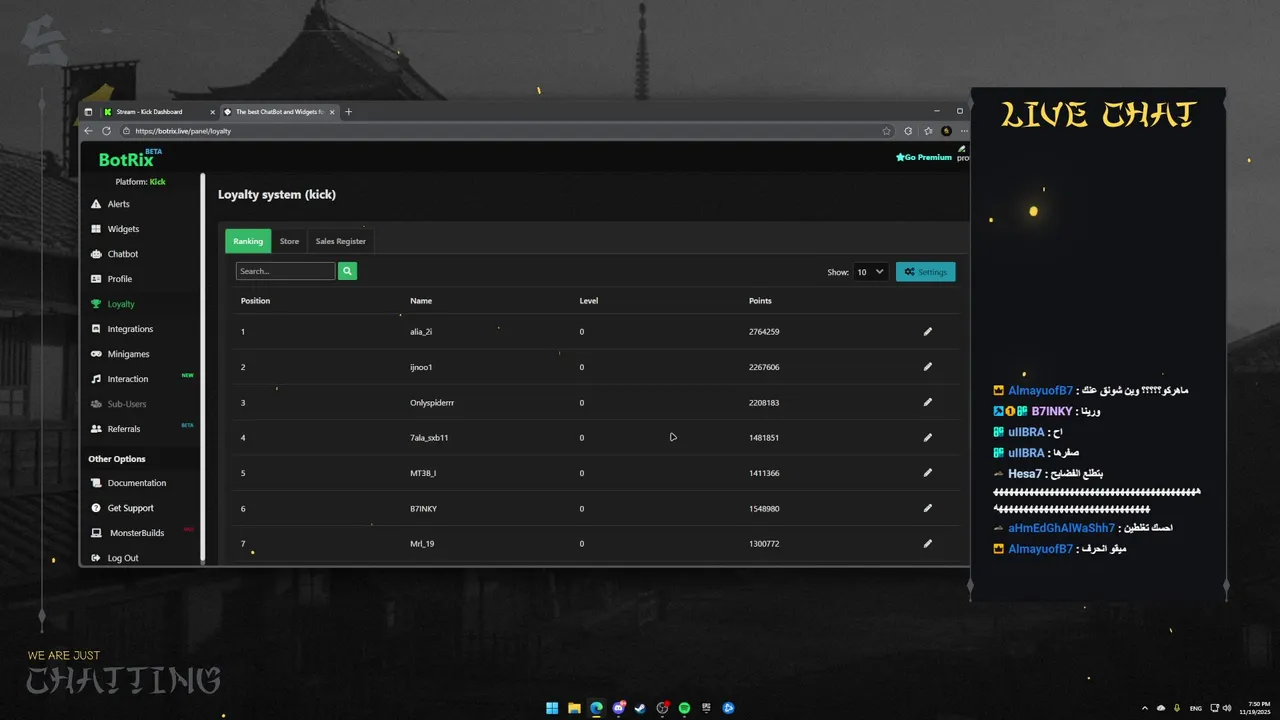Click username Hesa7 in live chat
Viewport: 1280px width, 720px height.
1025,473
